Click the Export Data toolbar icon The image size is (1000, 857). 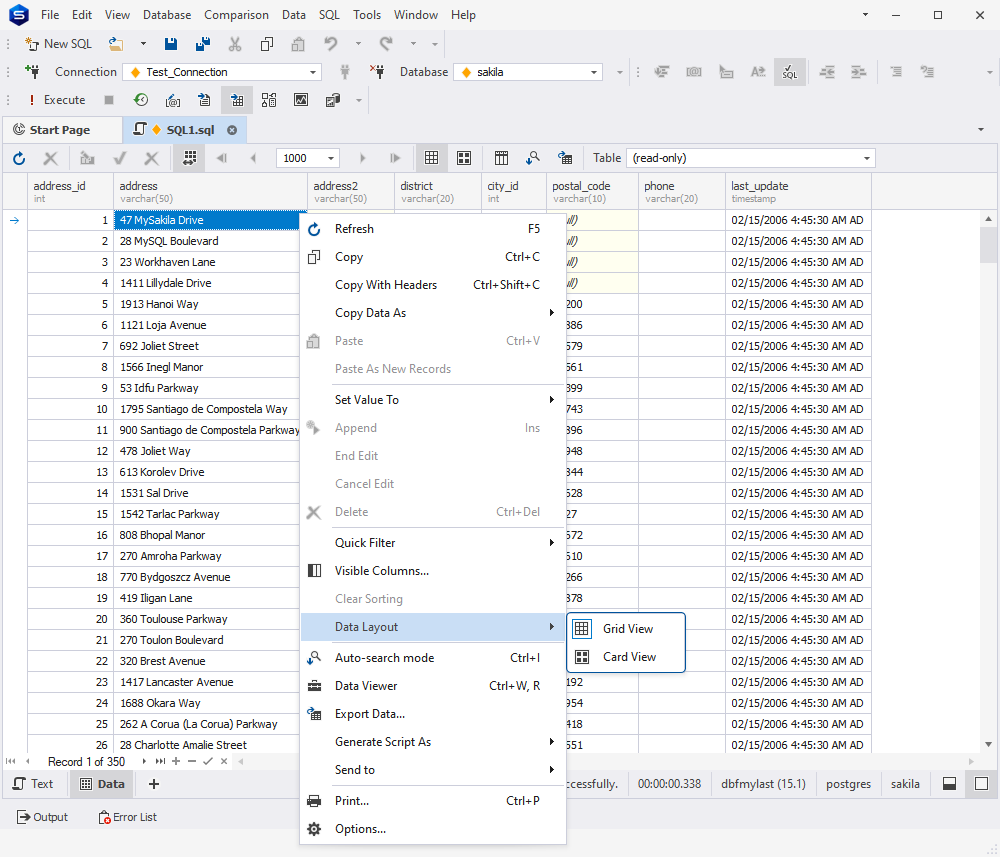(x=565, y=158)
